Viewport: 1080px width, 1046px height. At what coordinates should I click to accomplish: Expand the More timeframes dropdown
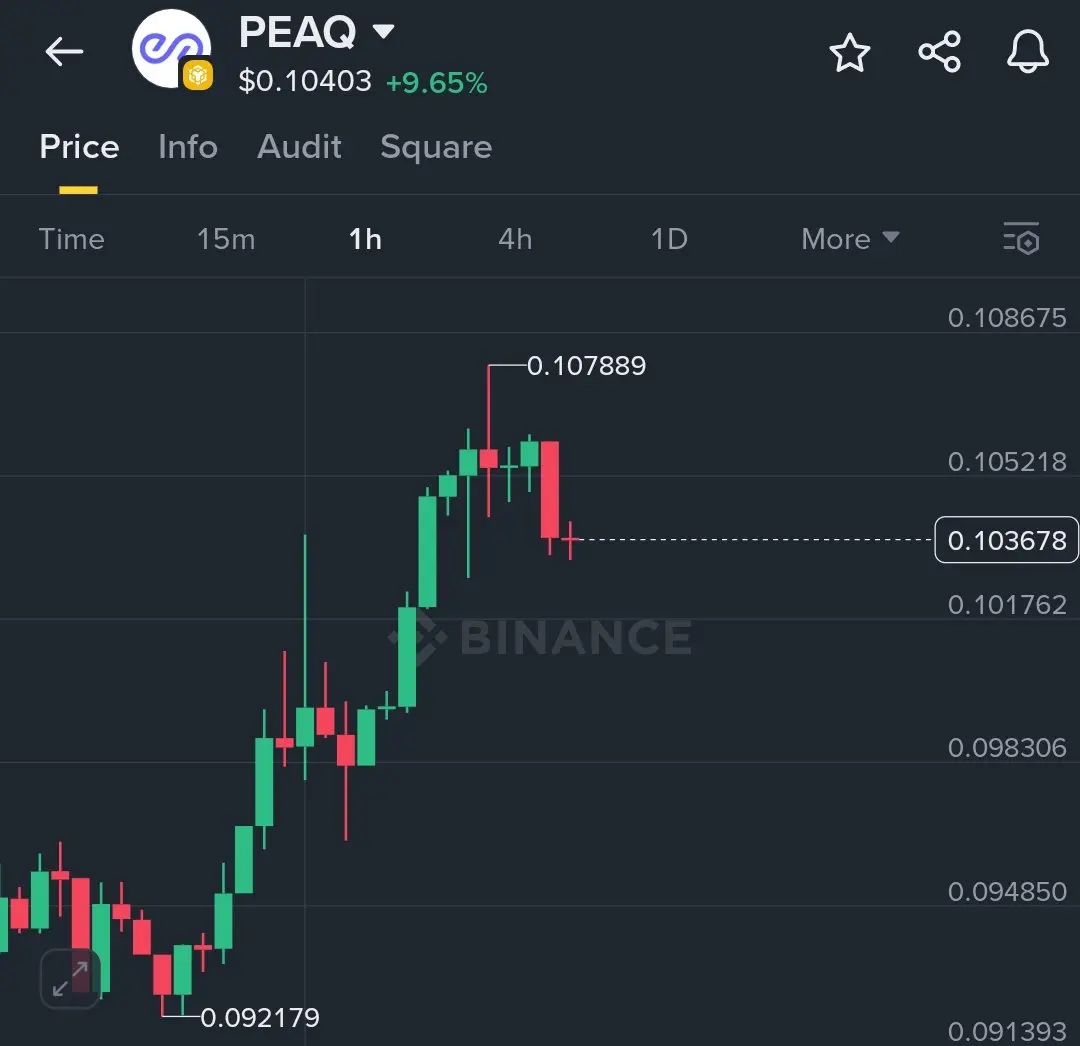point(850,239)
